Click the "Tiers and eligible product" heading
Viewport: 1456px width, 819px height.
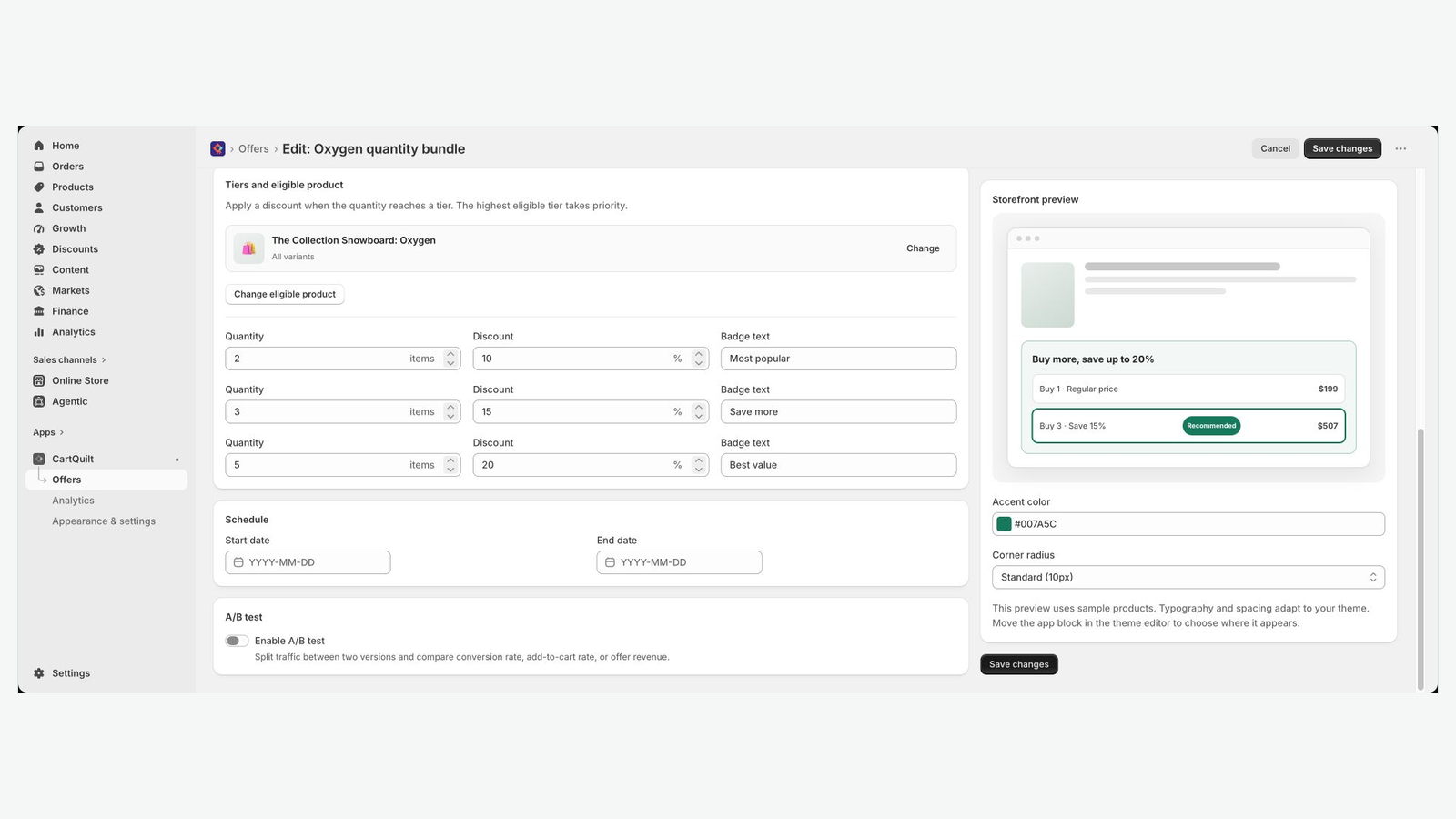coord(284,185)
